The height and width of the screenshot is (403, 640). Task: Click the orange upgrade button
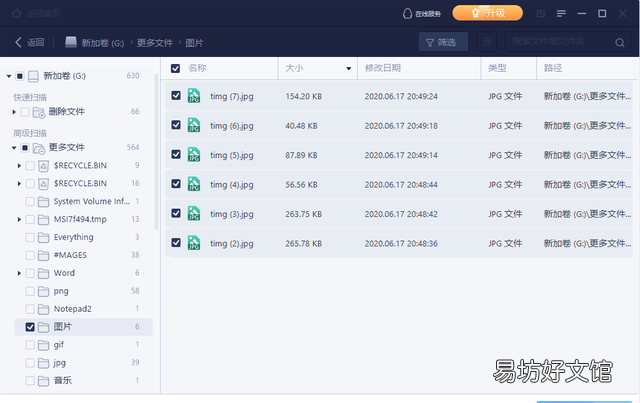click(x=487, y=13)
